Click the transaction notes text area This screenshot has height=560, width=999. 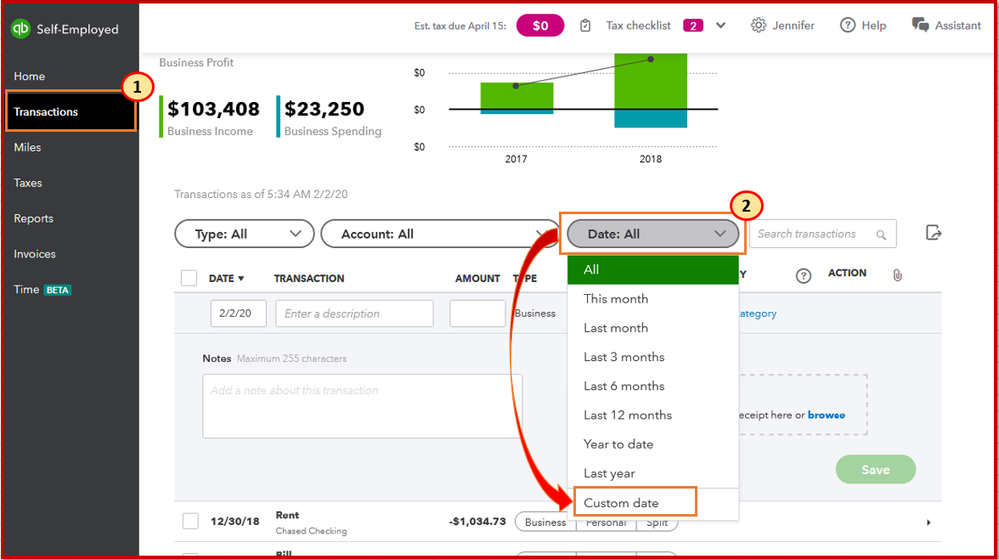[362, 406]
